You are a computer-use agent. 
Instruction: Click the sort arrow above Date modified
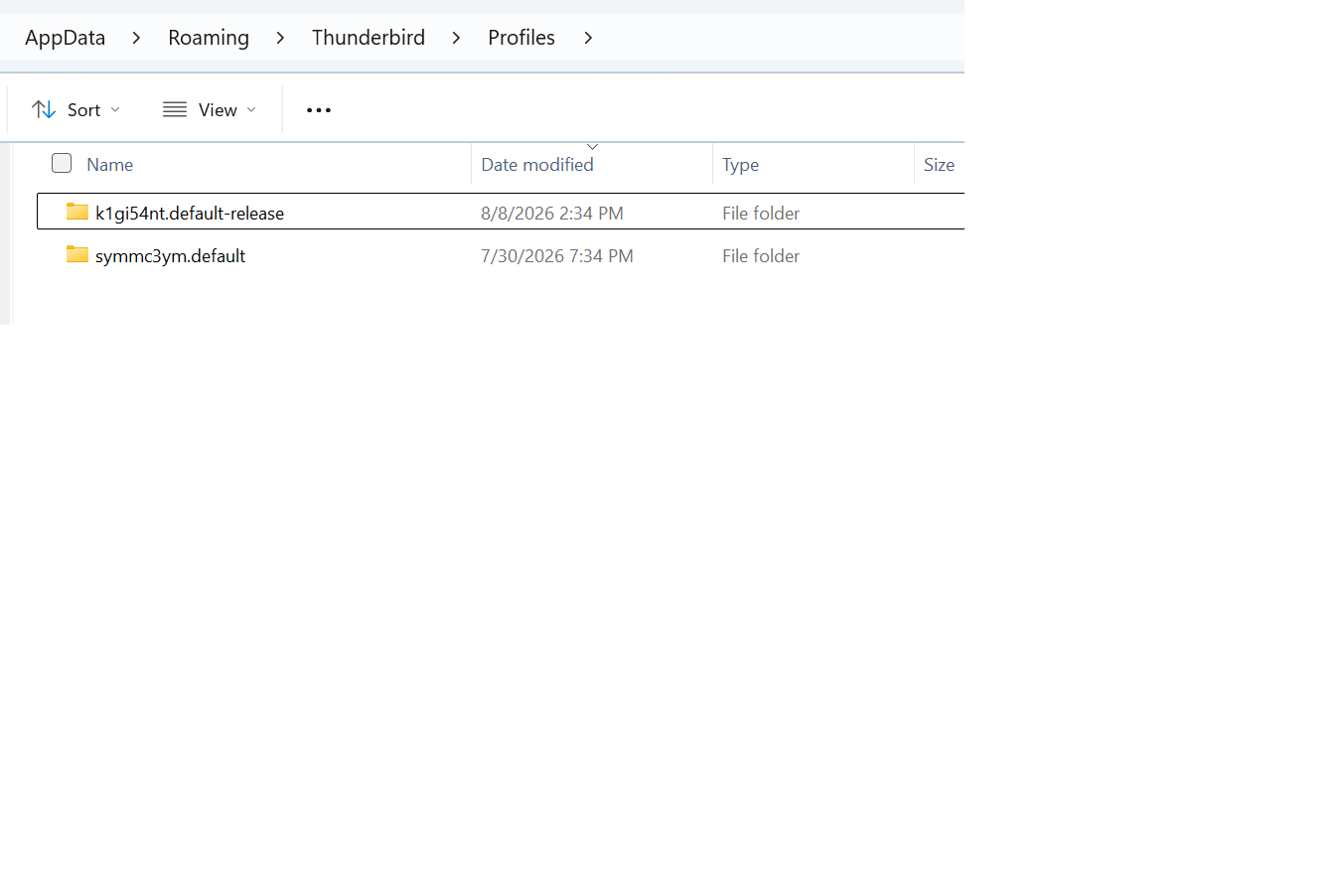(593, 147)
